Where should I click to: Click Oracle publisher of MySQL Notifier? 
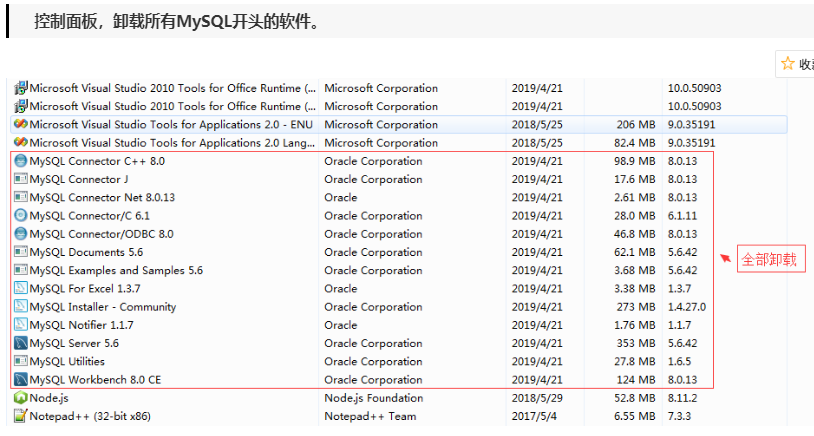(341, 324)
